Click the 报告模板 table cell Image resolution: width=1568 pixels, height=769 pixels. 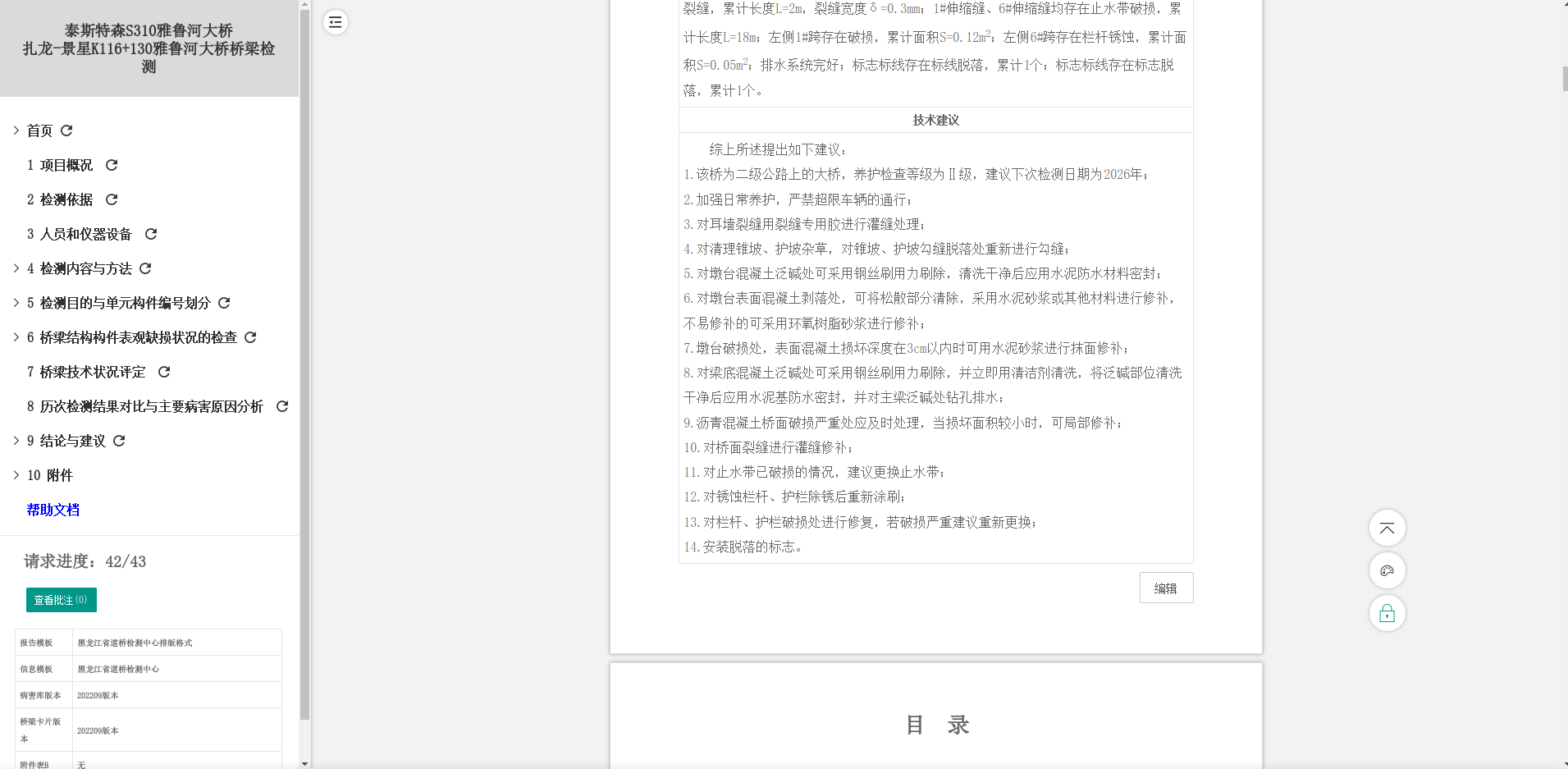click(x=43, y=643)
